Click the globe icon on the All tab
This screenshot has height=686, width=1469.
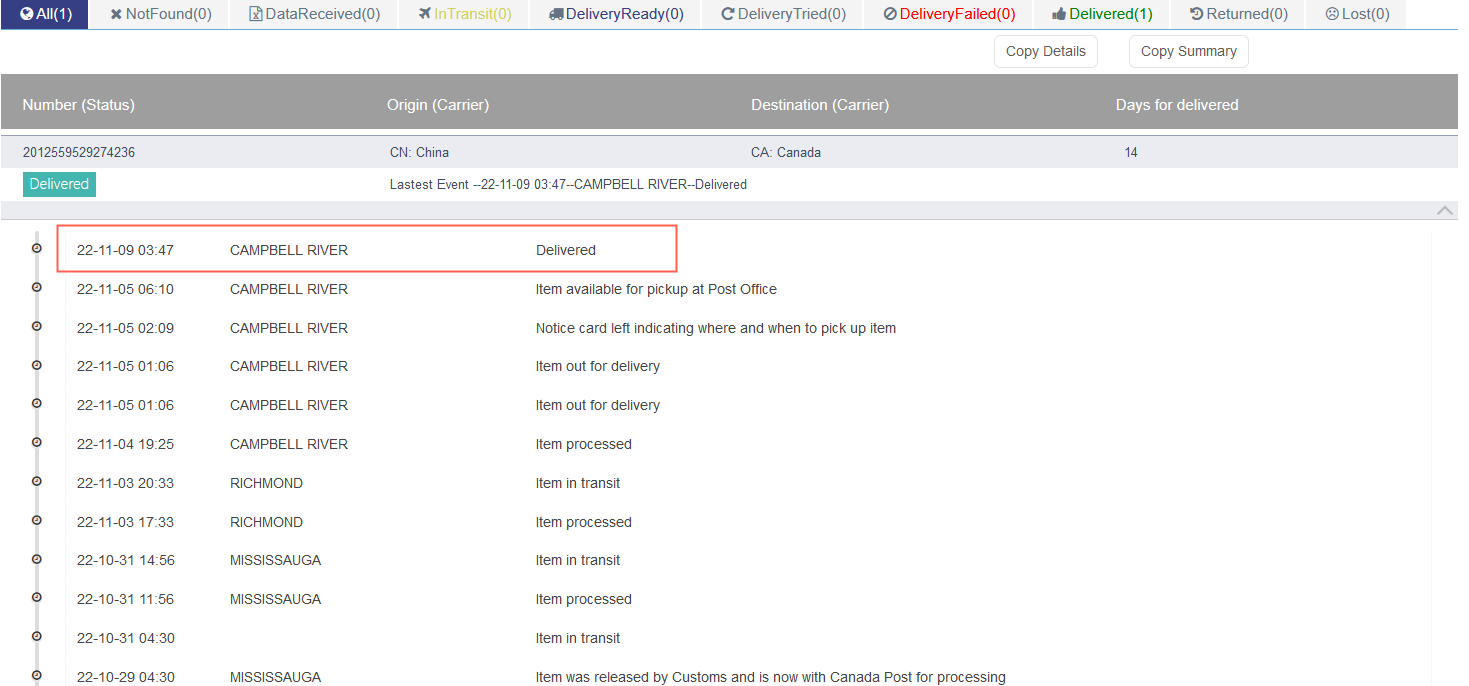27,14
